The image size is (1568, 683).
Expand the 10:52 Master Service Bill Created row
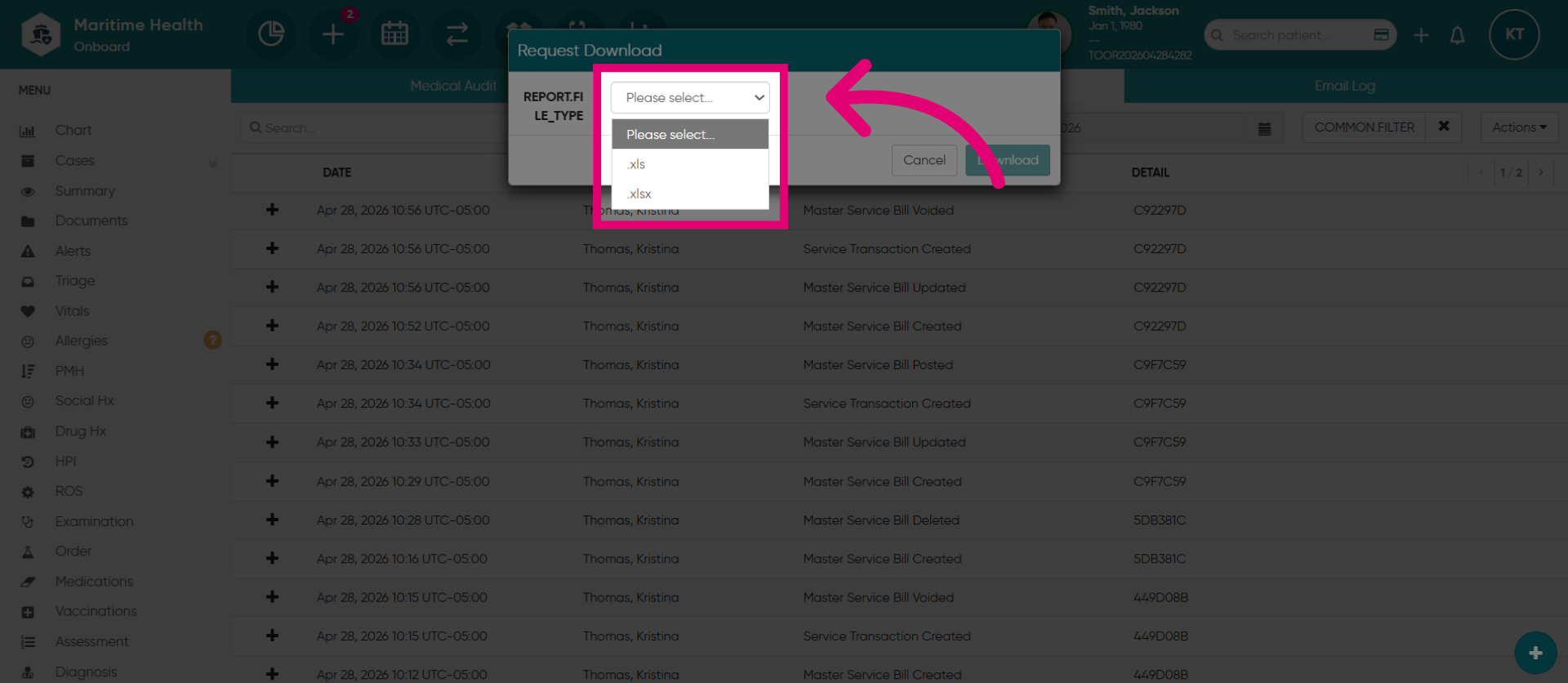272,326
